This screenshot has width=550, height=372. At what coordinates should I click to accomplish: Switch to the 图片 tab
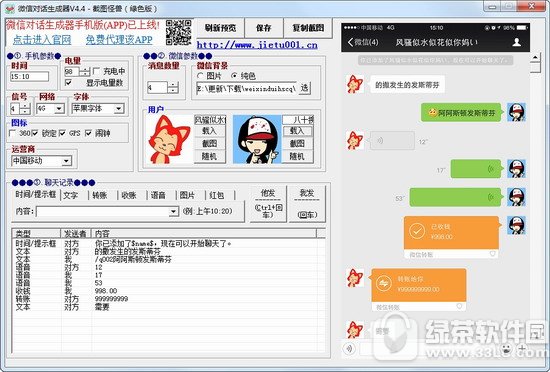pos(187,195)
